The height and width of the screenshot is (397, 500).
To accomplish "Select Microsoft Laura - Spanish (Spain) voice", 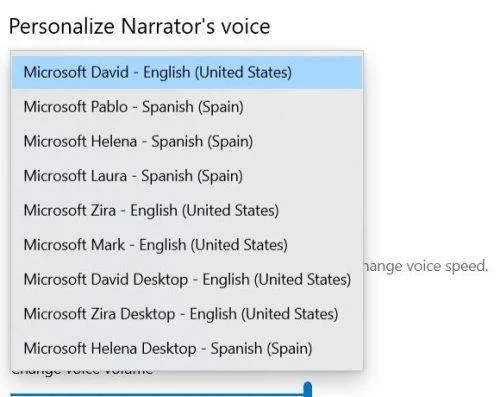I will click(187, 176).
